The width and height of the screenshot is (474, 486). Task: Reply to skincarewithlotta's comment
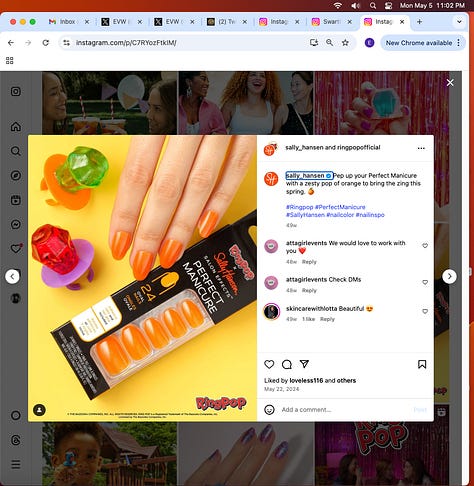[327, 319]
